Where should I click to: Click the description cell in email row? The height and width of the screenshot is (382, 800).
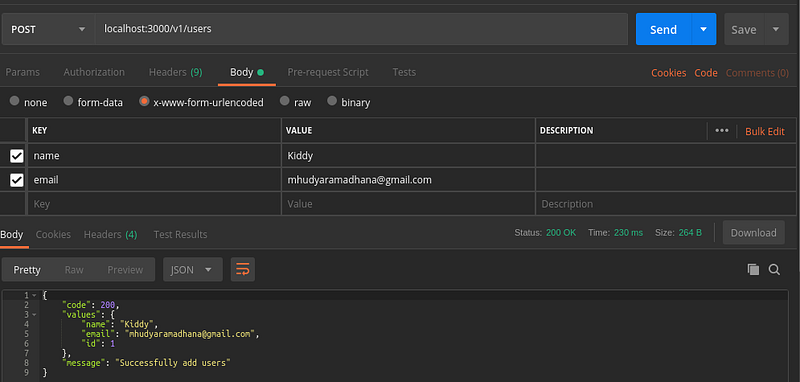(x=667, y=180)
